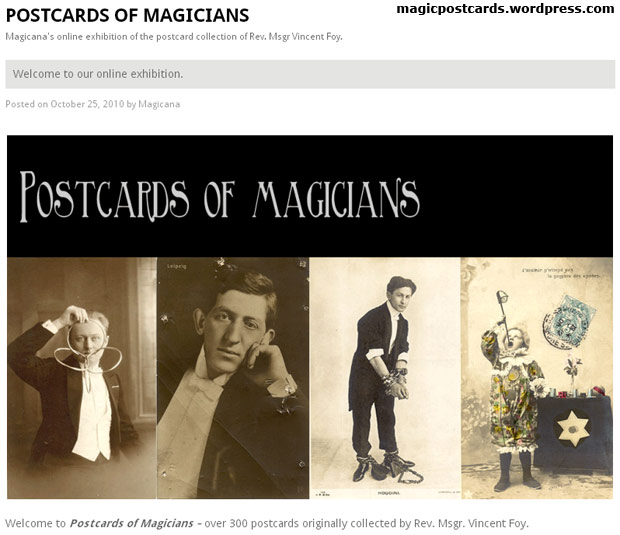Open the linking rings magician postcard
The width and height of the screenshot is (620, 535).
82,378
